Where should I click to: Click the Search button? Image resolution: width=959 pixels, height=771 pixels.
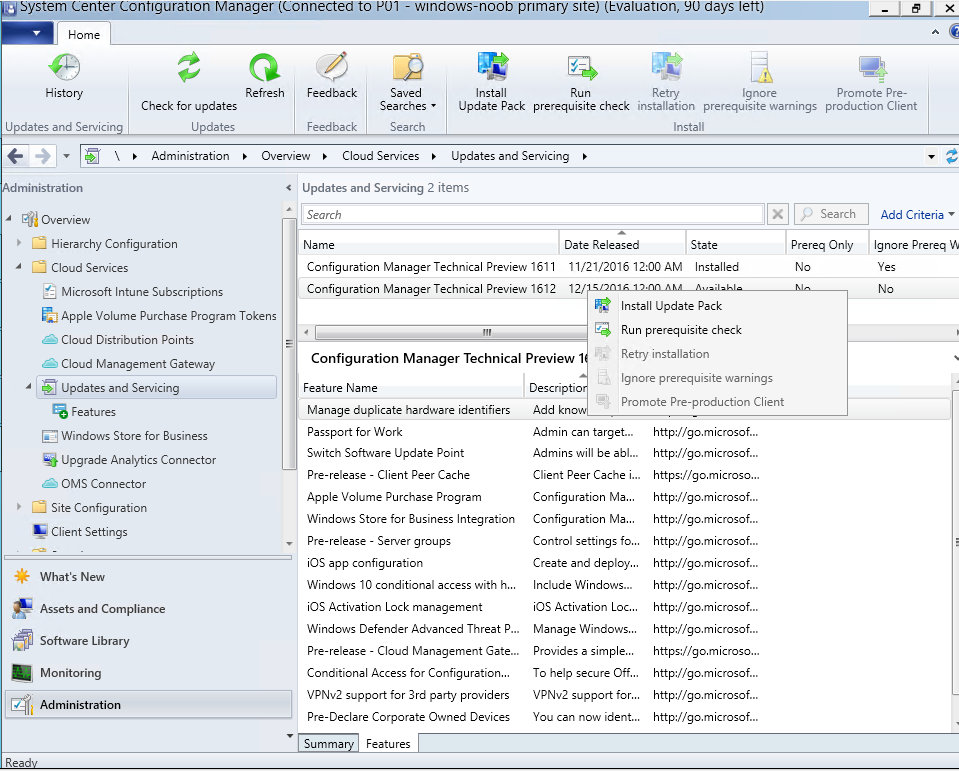[x=831, y=214]
